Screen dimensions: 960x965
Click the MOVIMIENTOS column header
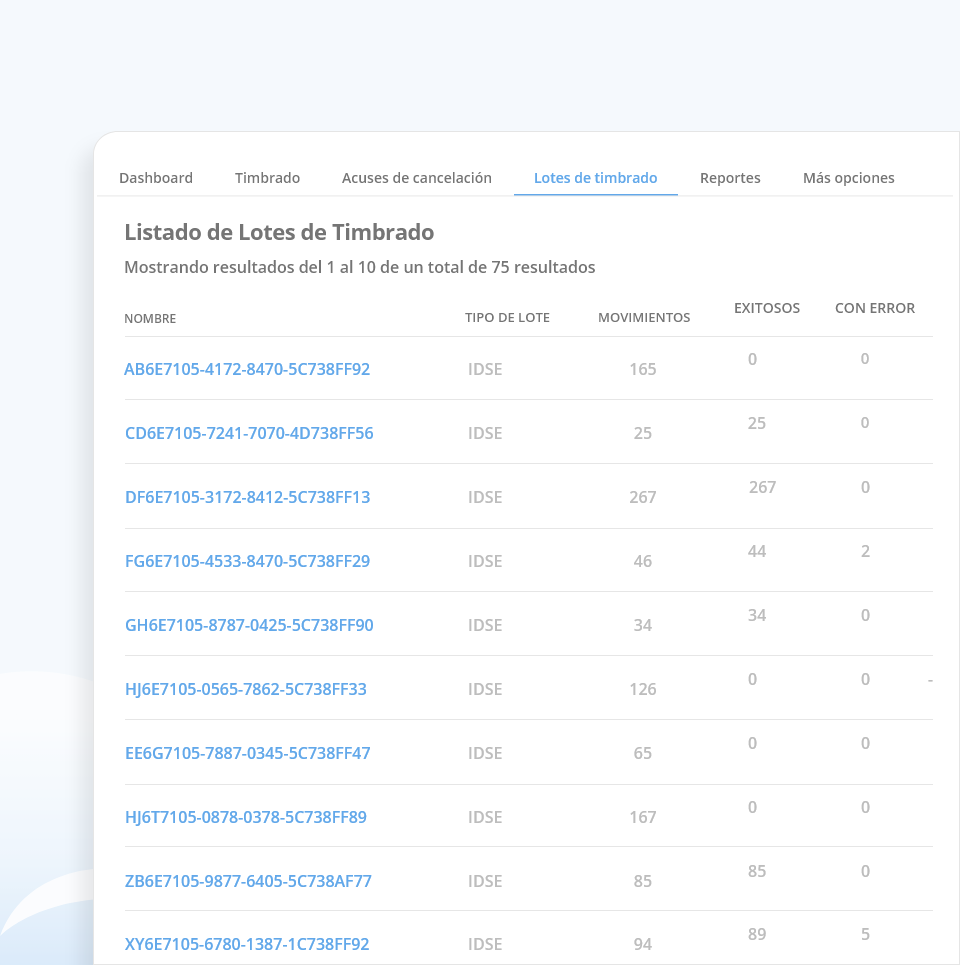pyautogui.click(x=644, y=318)
